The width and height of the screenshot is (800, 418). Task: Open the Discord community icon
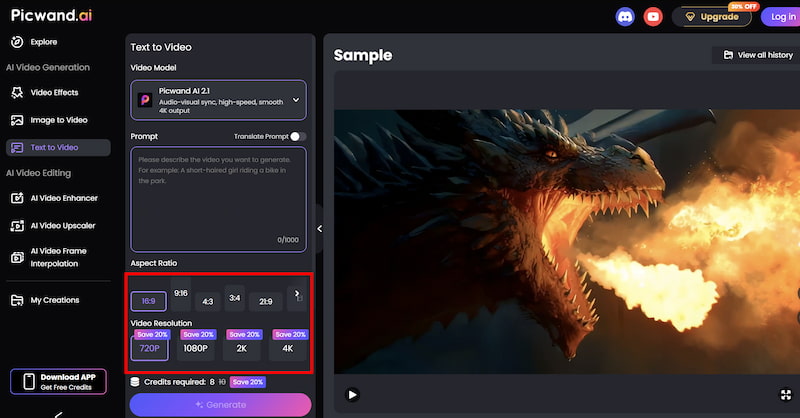pos(625,16)
